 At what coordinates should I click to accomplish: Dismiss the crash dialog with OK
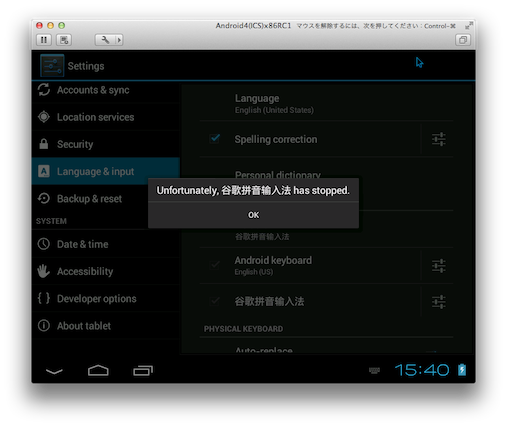[x=253, y=215]
